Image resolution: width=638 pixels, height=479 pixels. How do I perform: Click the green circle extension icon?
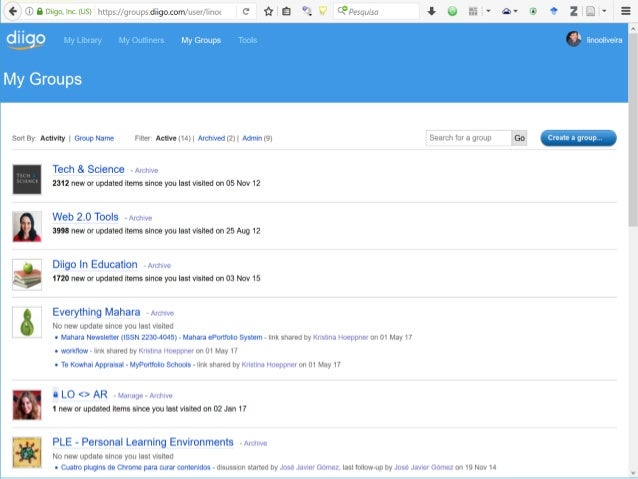click(452, 11)
